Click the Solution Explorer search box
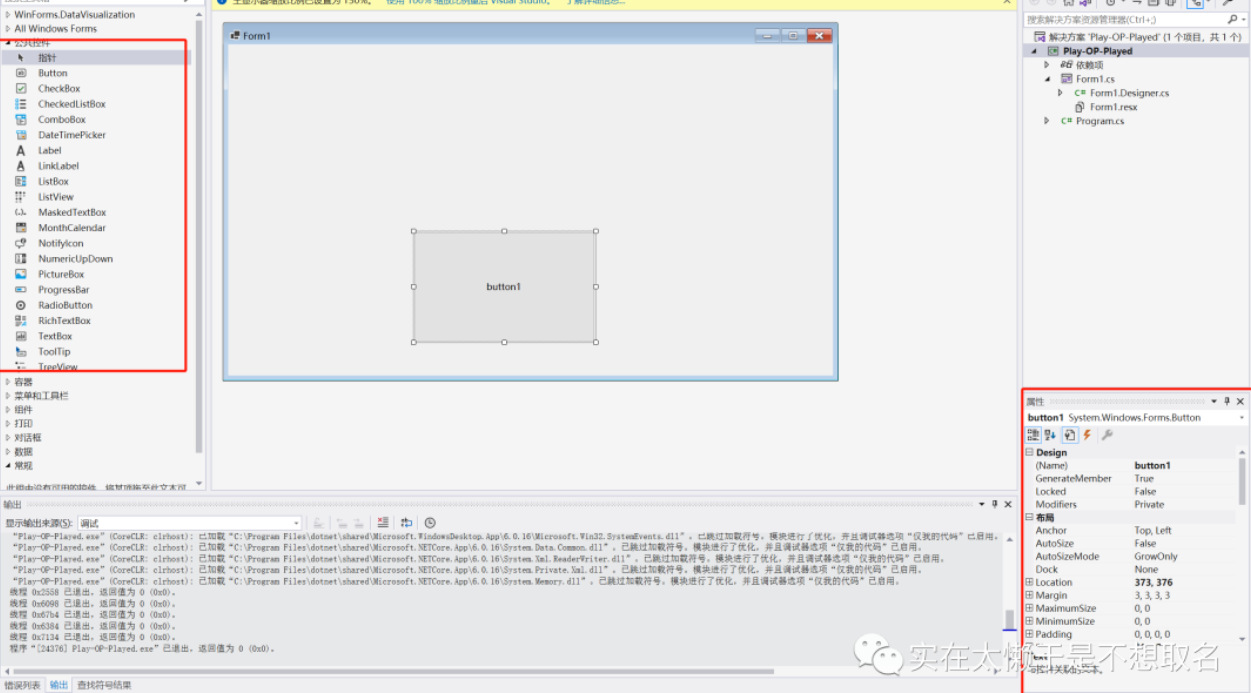This screenshot has height=693, width=1251. click(1122, 20)
